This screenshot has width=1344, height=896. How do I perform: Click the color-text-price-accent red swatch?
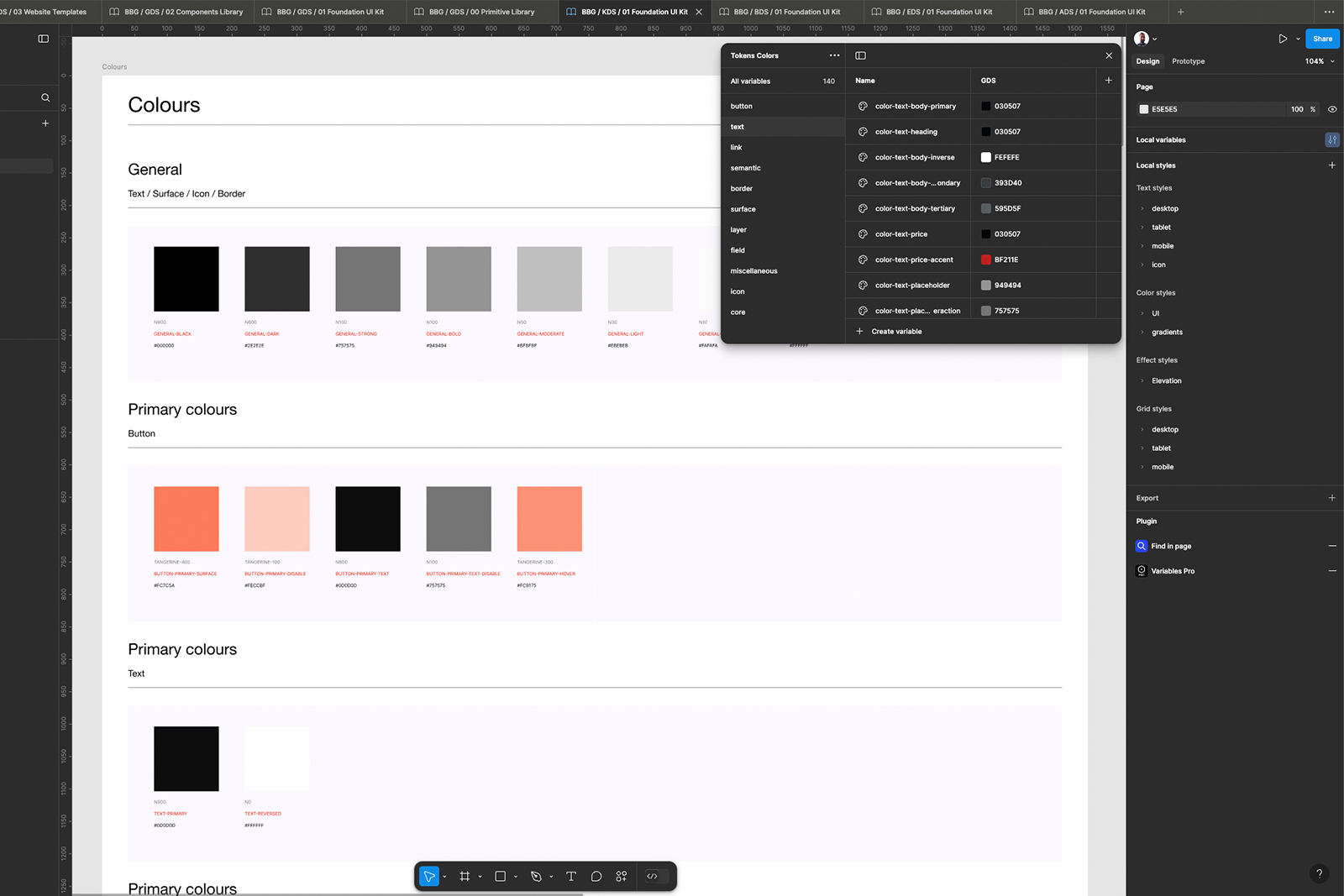[986, 259]
